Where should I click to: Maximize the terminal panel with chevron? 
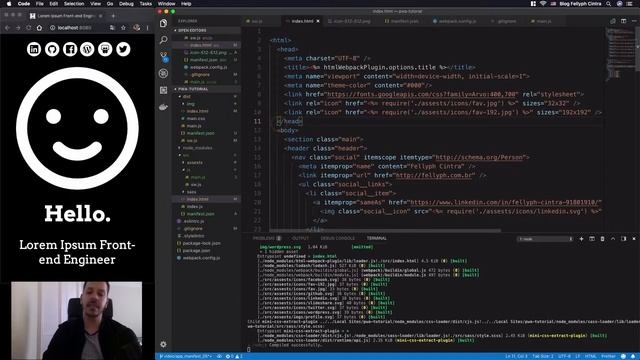[x=613, y=239]
